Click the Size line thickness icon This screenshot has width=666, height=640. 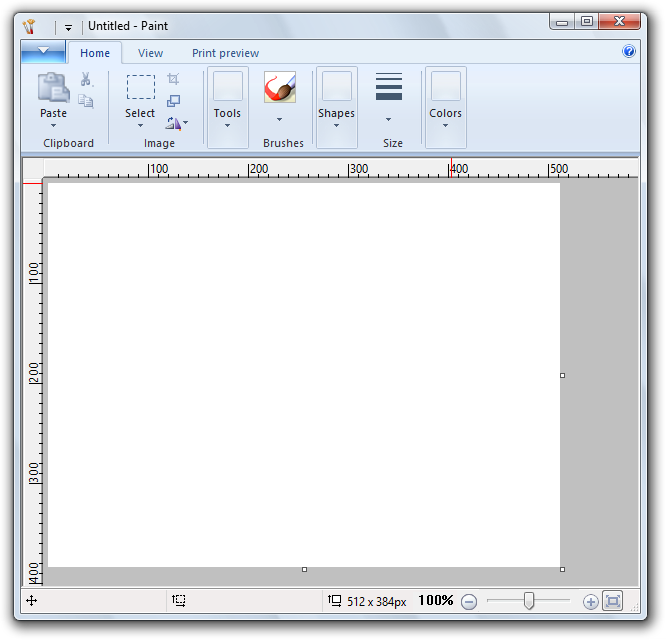[x=389, y=87]
